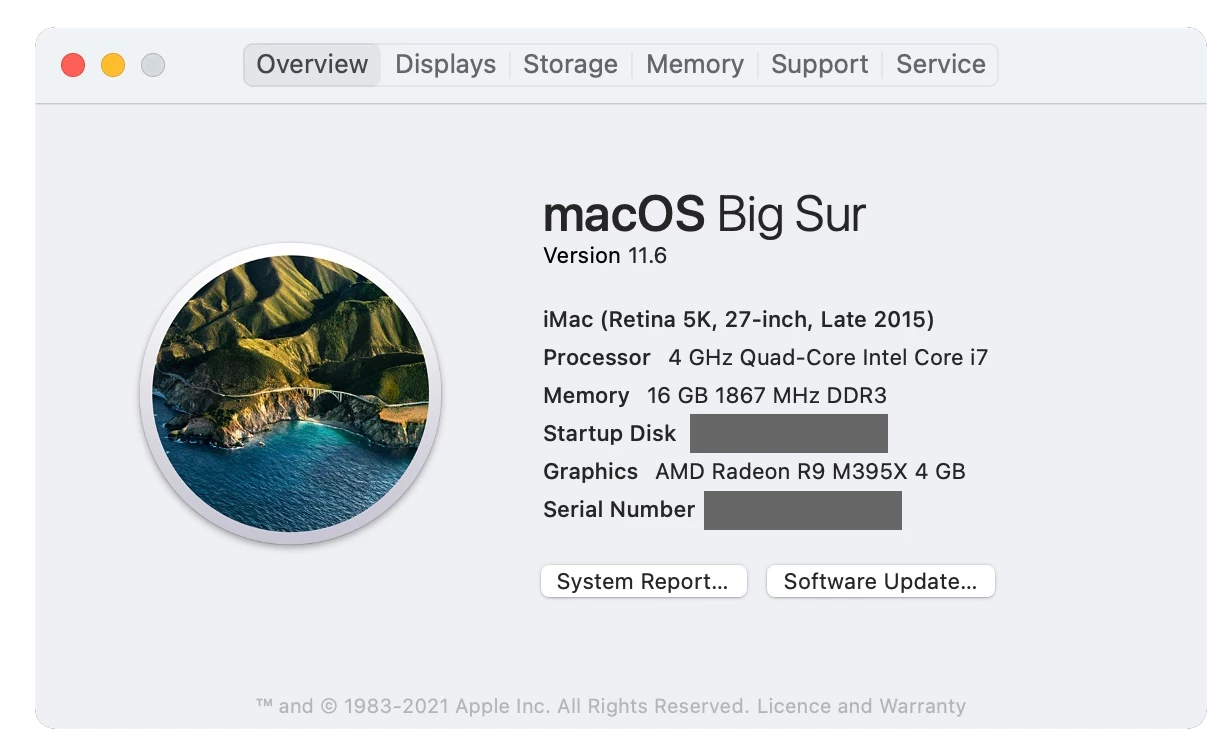Image resolution: width=1227 pixels, height=753 pixels.
Task: Show the Service tab
Action: (x=941, y=65)
